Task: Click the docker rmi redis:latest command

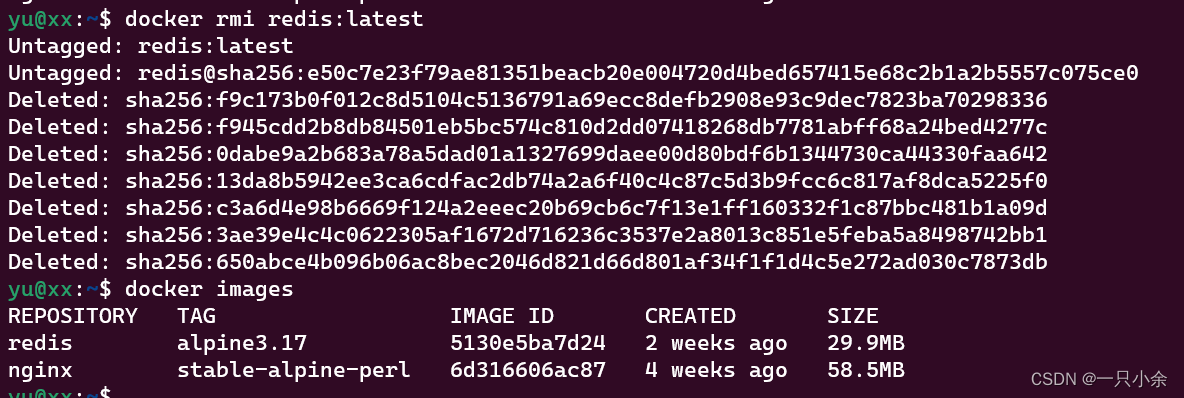Action: tap(274, 19)
